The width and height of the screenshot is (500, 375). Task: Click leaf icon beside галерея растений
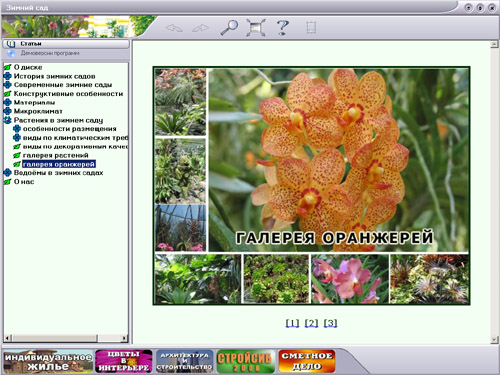(17, 155)
